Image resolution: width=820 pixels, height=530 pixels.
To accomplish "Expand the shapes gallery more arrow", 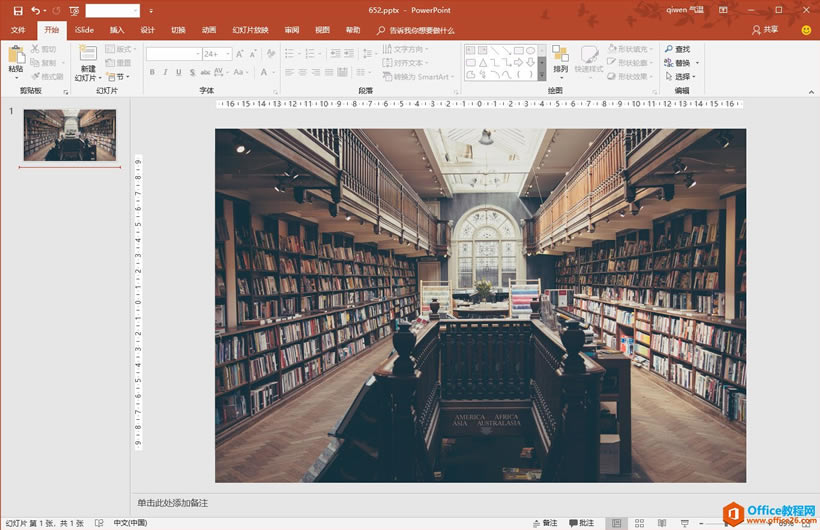I will [542, 76].
